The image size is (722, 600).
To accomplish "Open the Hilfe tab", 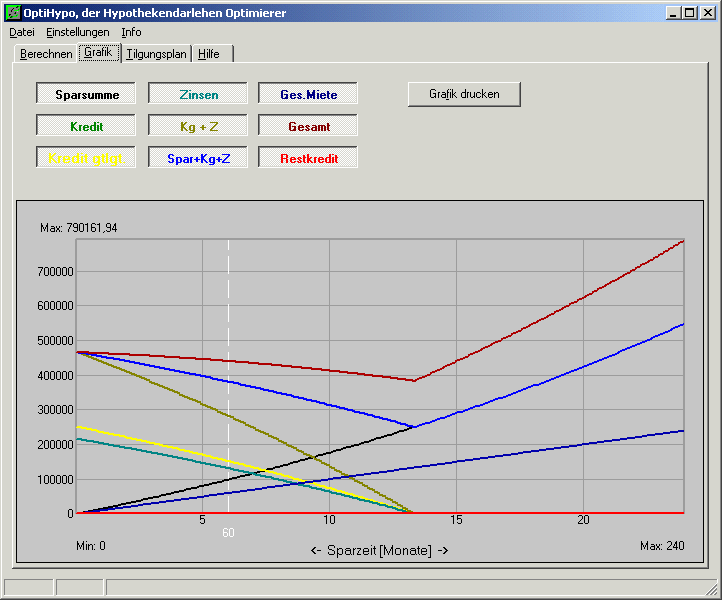I will tap(209, 54).
